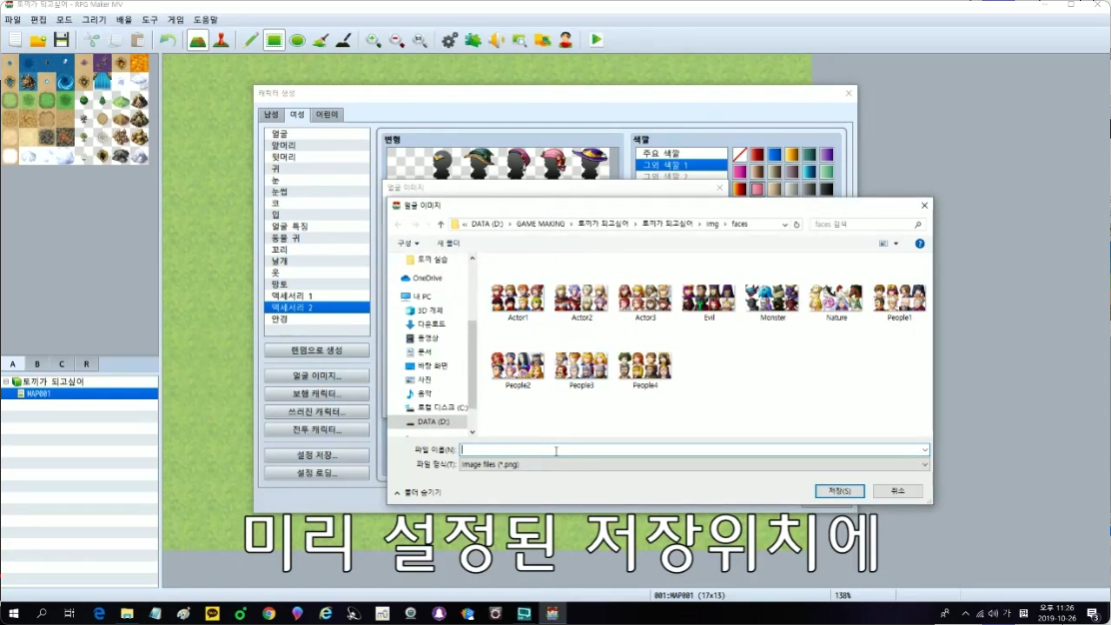Click the 보행 캐릭터 button
Image resolution: width=1111 pixels, height=625 pixels.
(x=317, y=394)
